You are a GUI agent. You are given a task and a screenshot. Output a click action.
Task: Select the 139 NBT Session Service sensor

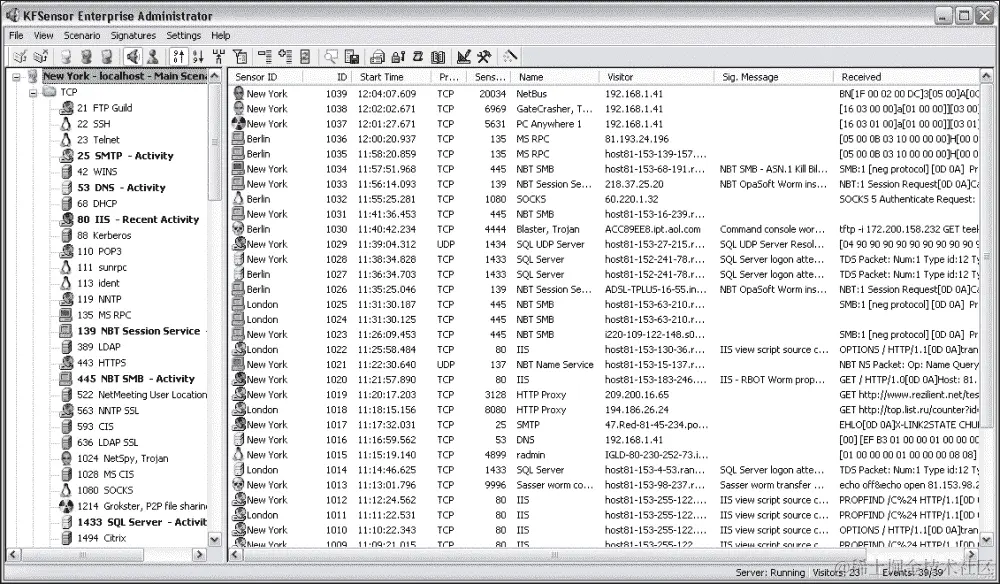pos(138,331)
